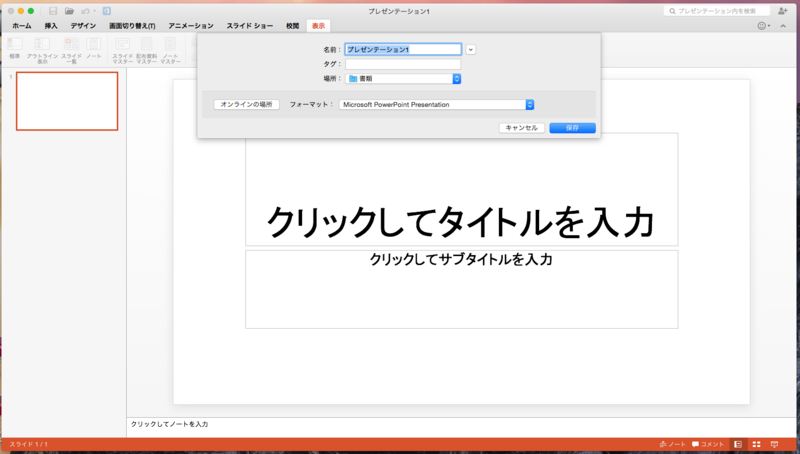The height and width of the screenshot is (454, 800).
Task: Open the 画面切り替え tab
Action: tap(132, 26)
